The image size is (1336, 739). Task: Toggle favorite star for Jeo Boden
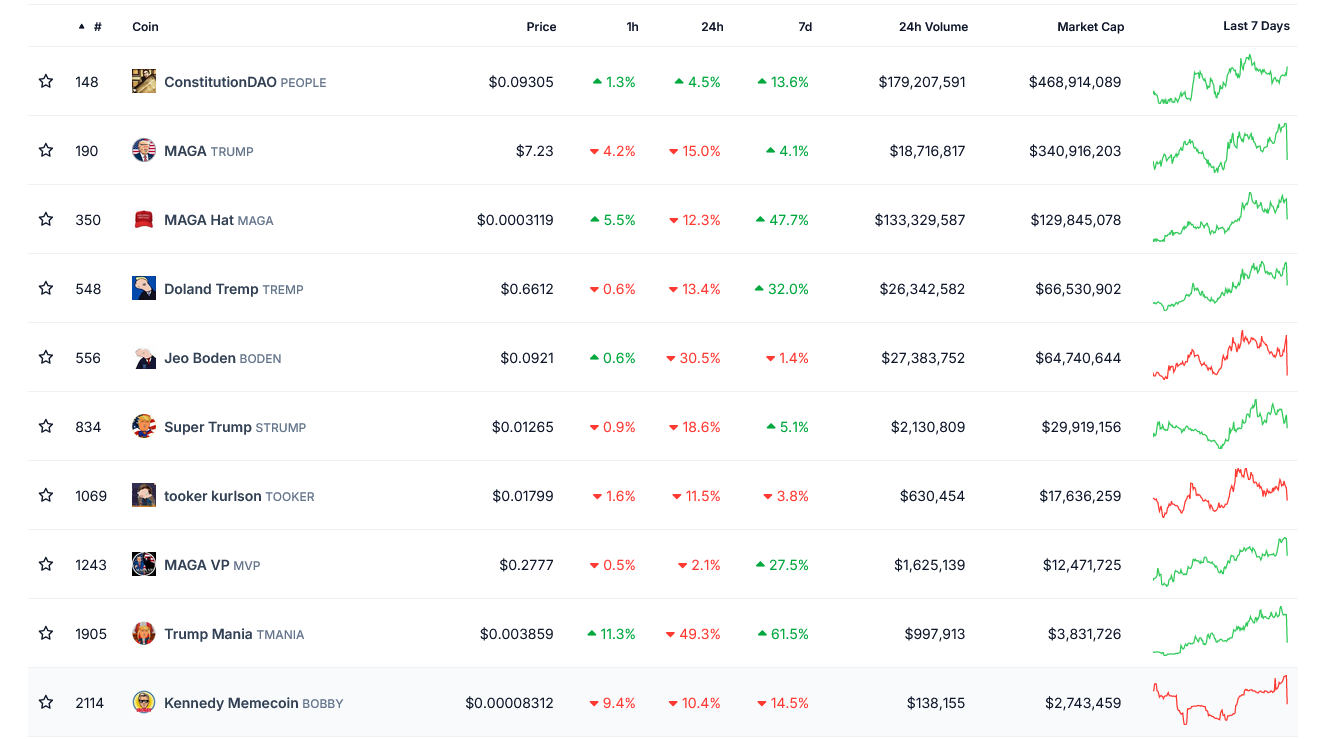(46, 358)
